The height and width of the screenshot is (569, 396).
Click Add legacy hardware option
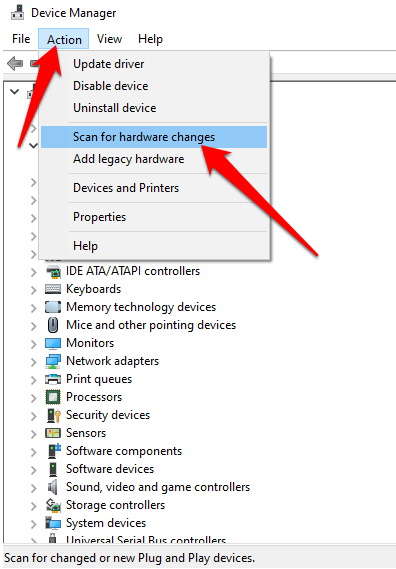pos(128,159)
